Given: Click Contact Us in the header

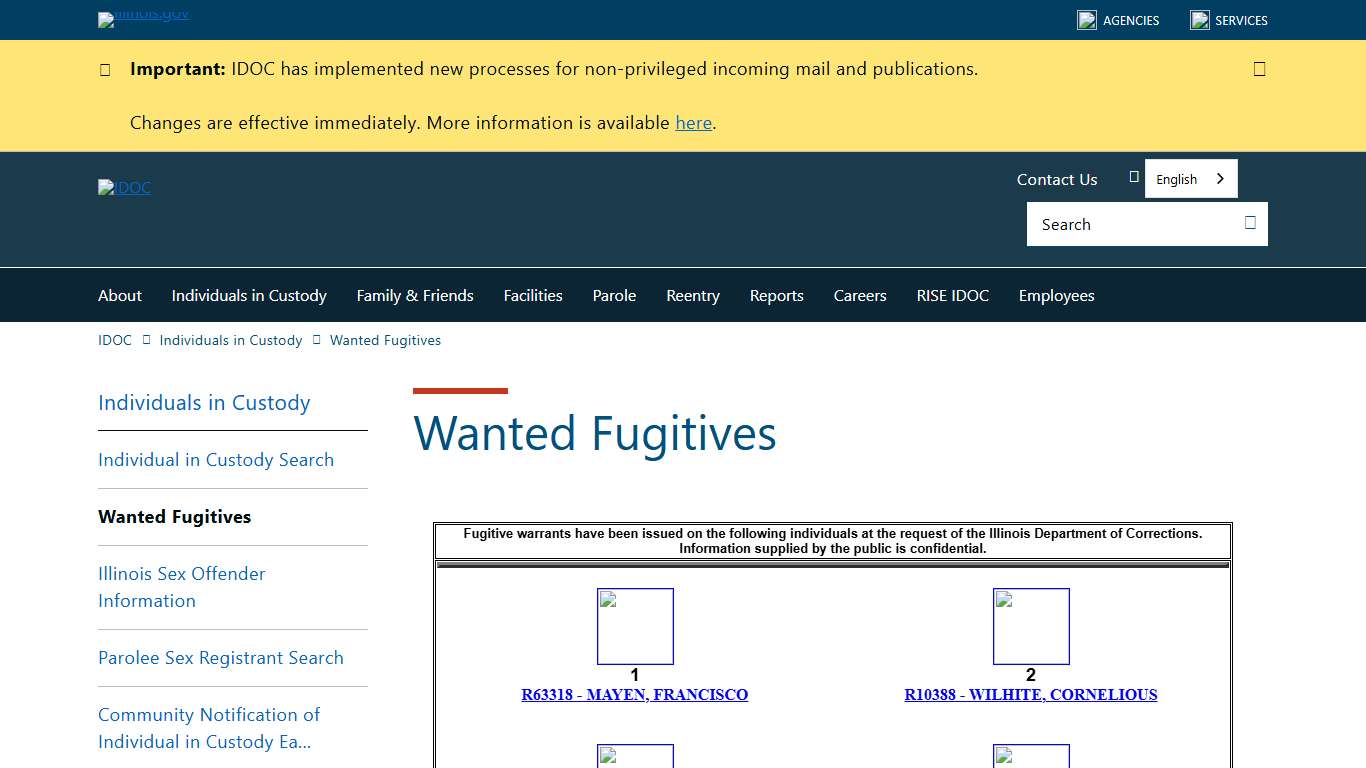Looking at the screenshot, I should click(1056, 179).
